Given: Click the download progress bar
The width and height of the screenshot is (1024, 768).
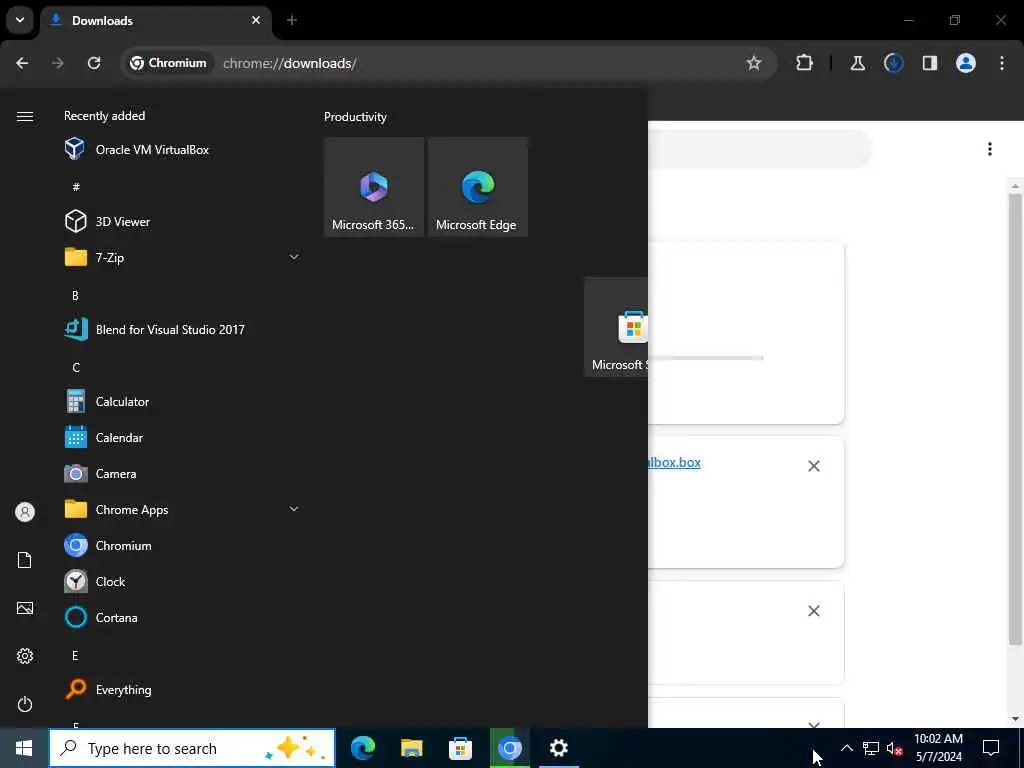Looking at the screenshot, I should (x=706, y=358).
